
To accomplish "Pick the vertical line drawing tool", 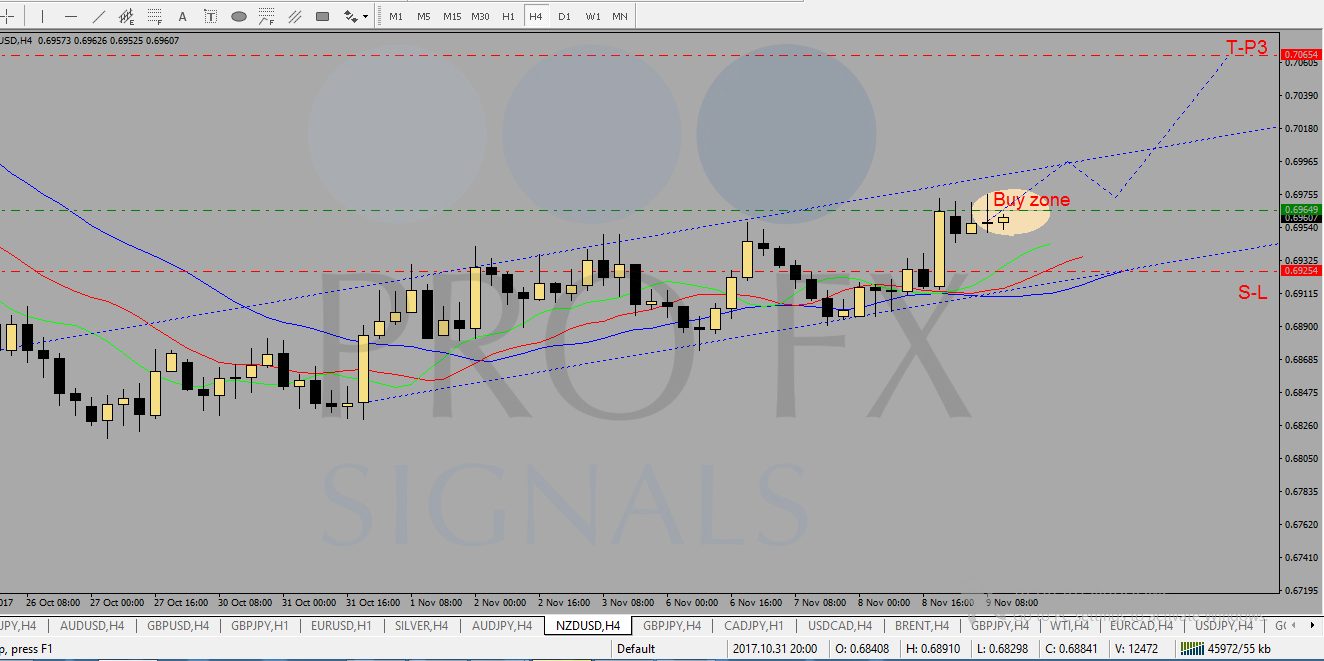I will point(42,16).
